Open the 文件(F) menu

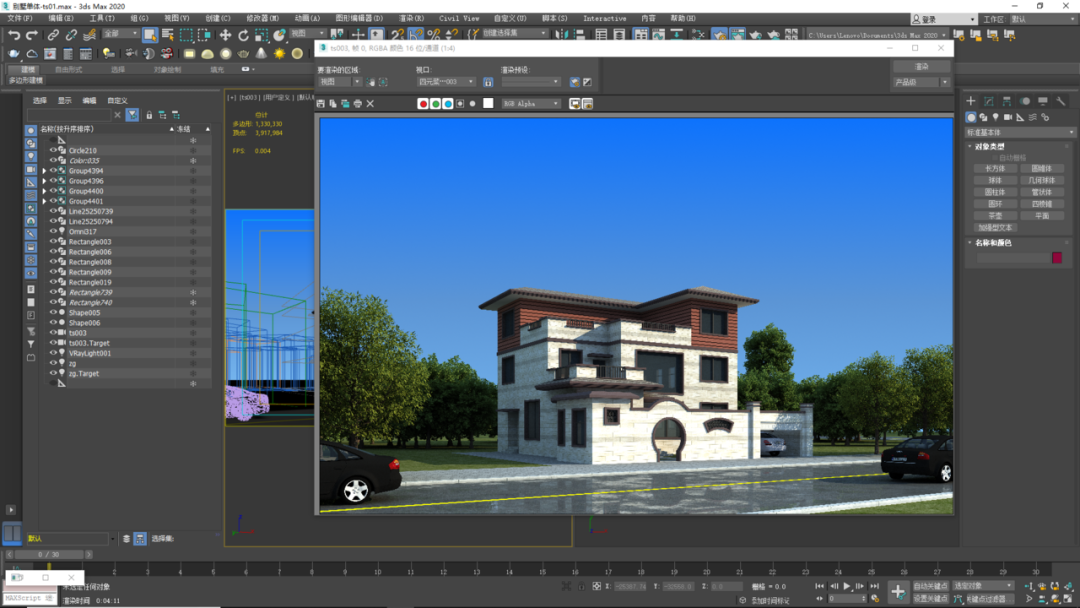coord(19,19)
